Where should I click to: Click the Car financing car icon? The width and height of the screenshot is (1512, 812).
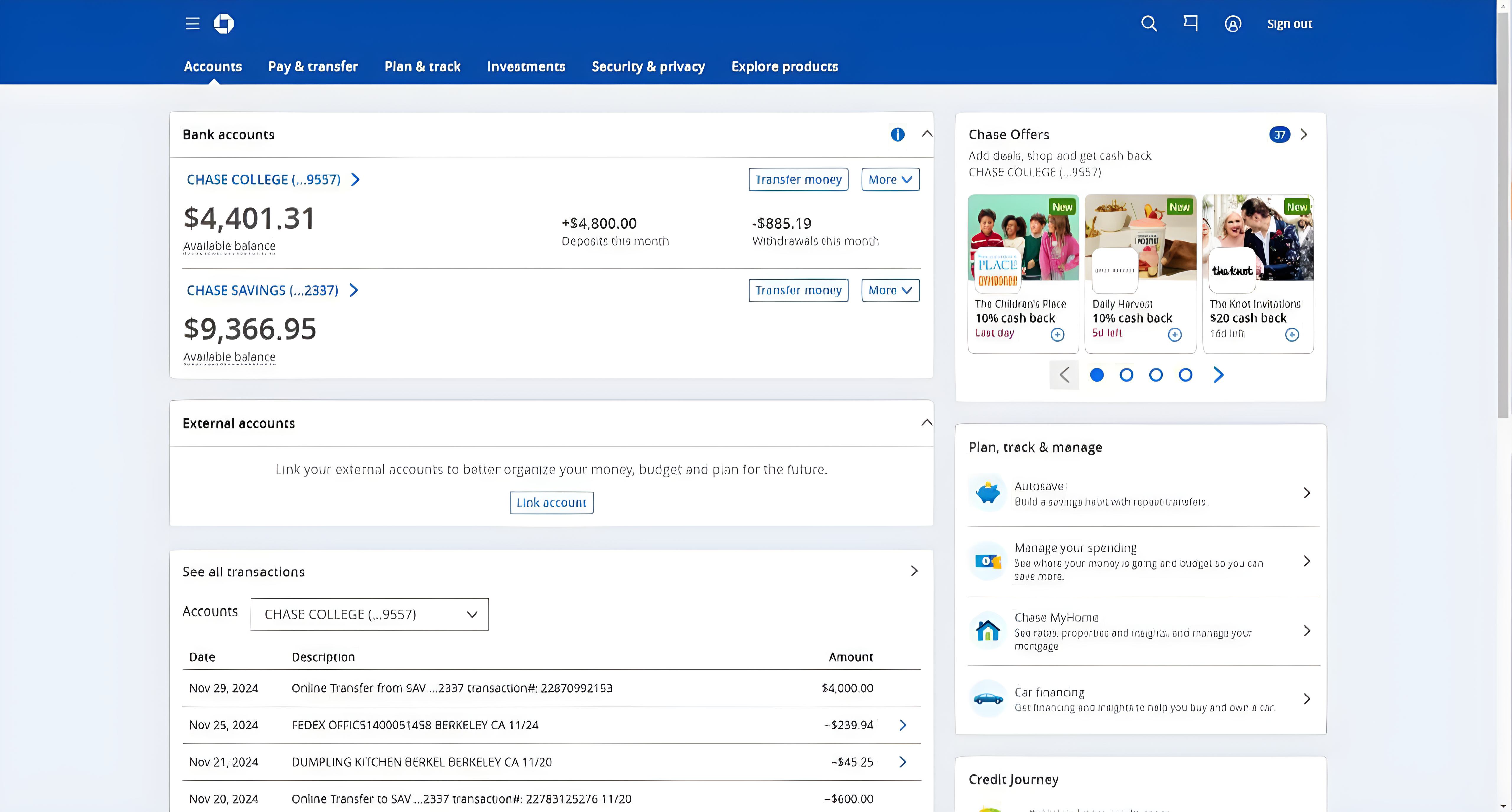point(988,699)
